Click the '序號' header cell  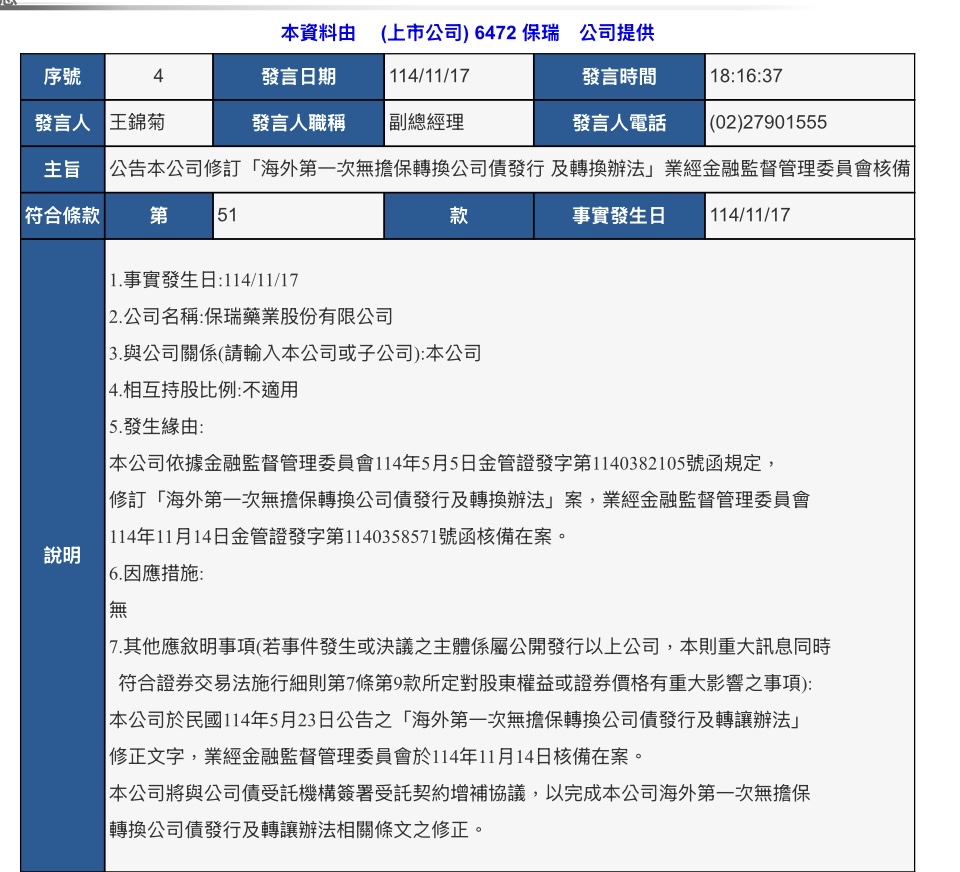coord(62,77)
